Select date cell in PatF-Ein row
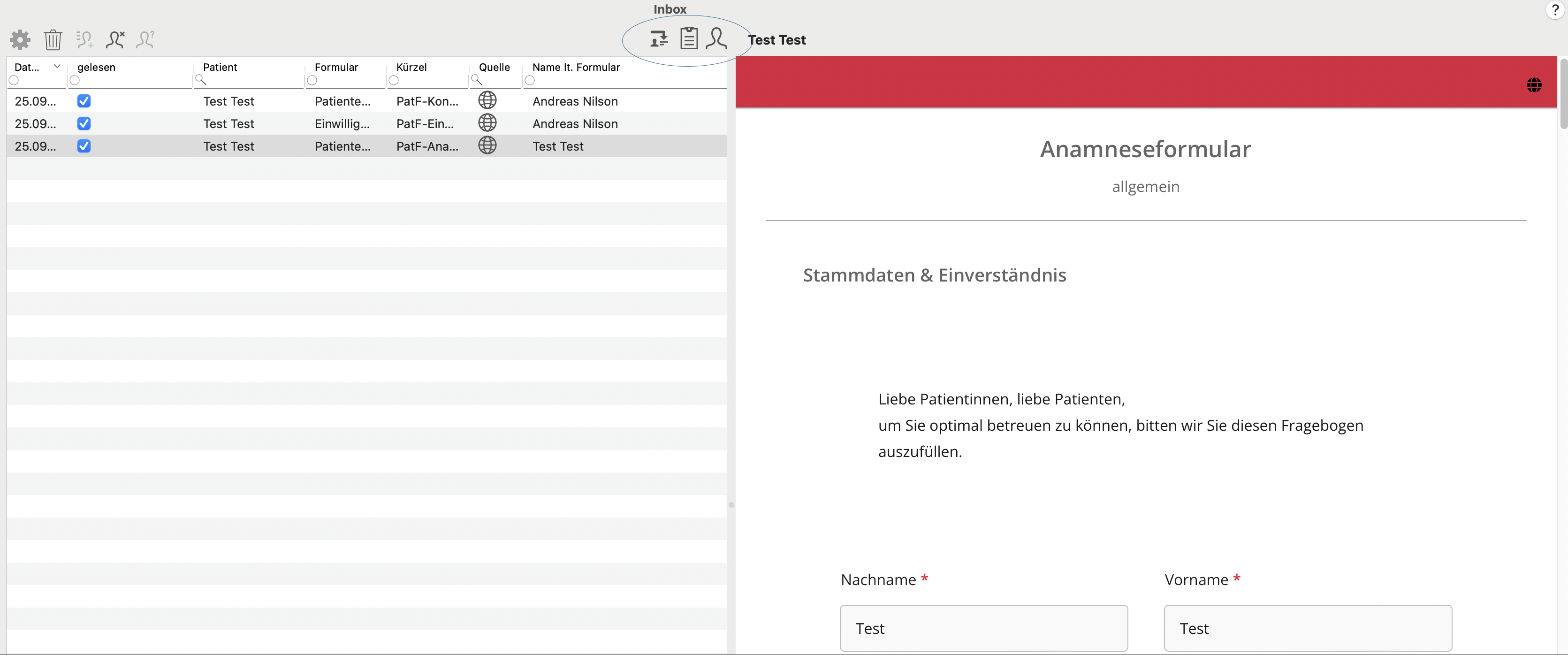The height and width of the screenshot is (655, 1568). [x=35, y=123]
